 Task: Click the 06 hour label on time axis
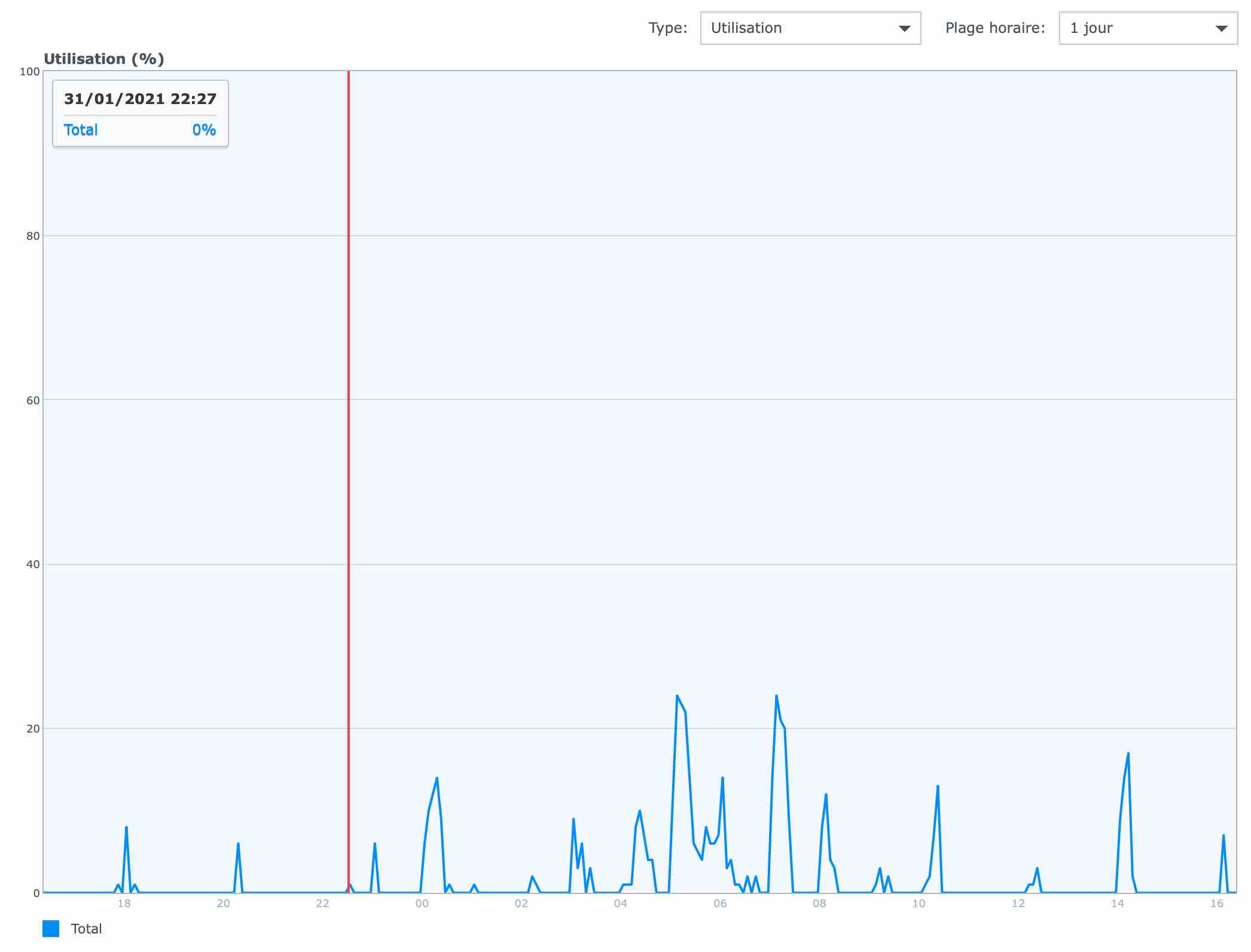pos(720,904)
